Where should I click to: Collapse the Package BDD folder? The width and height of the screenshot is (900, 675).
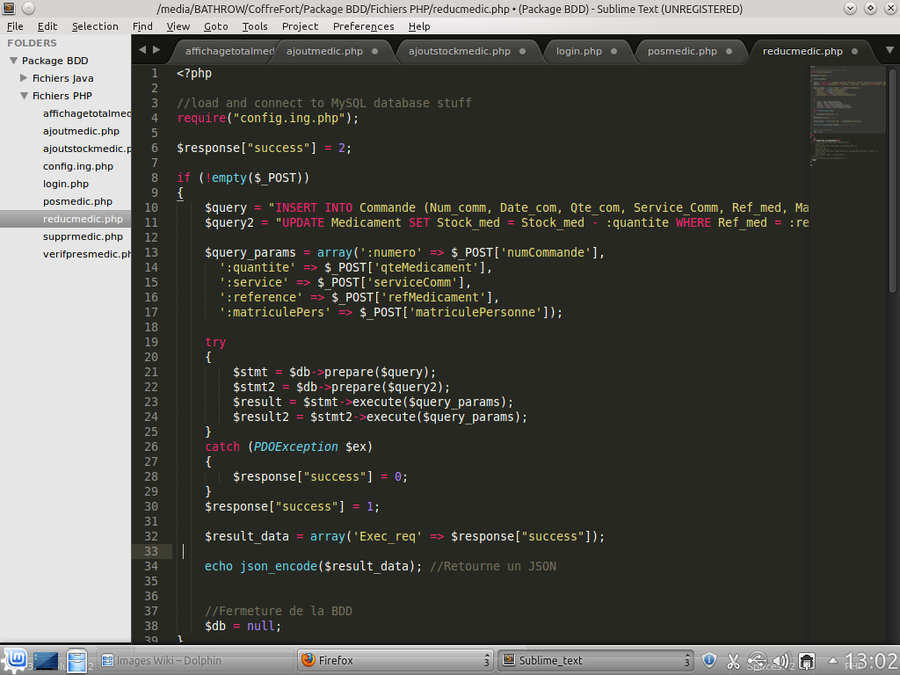[x=13, y=61]
